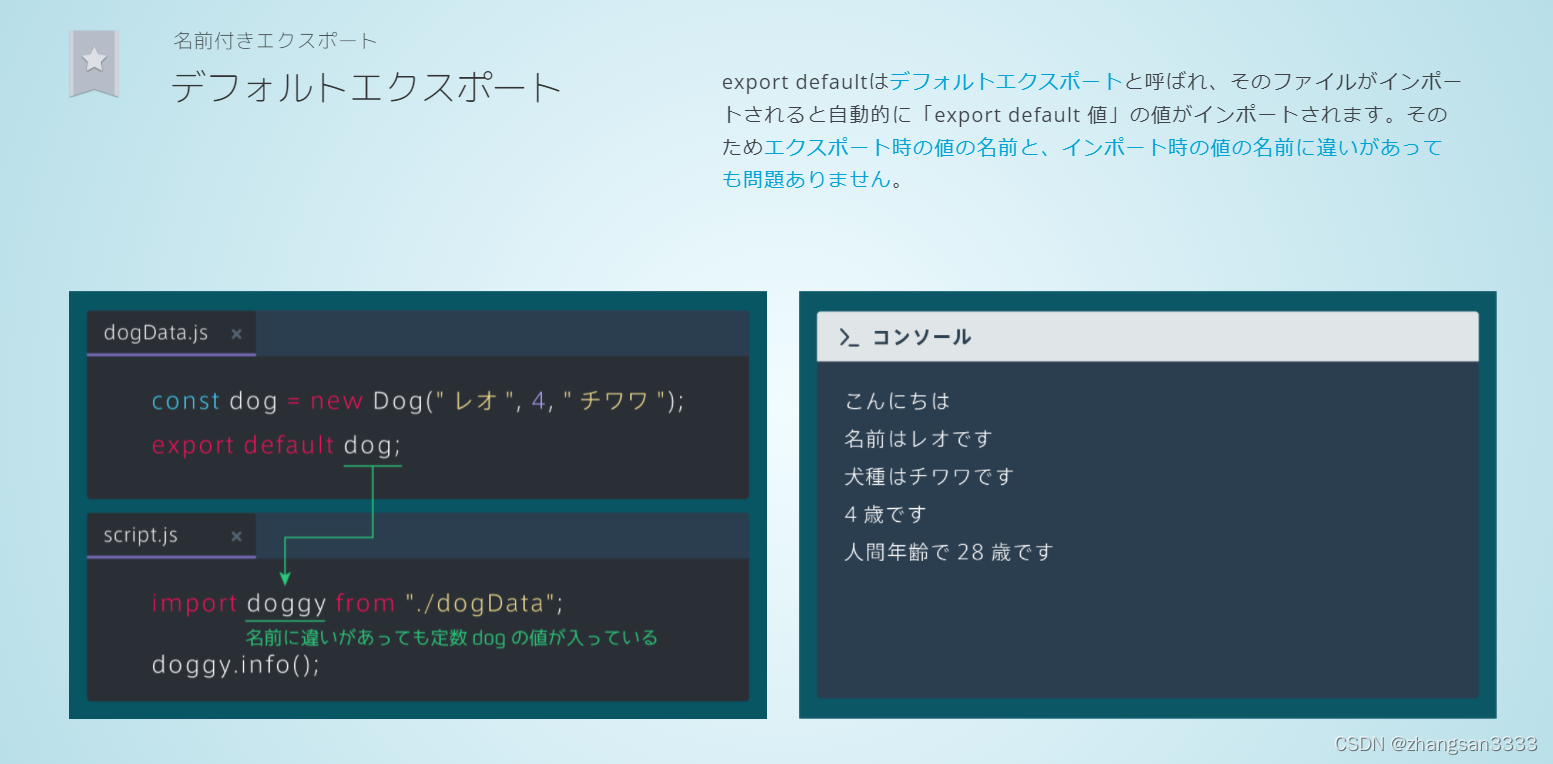Click the 名前付きエクスポート subtitle
Viewport: 1553px width, 764px height.
click(x=275, y=41)
